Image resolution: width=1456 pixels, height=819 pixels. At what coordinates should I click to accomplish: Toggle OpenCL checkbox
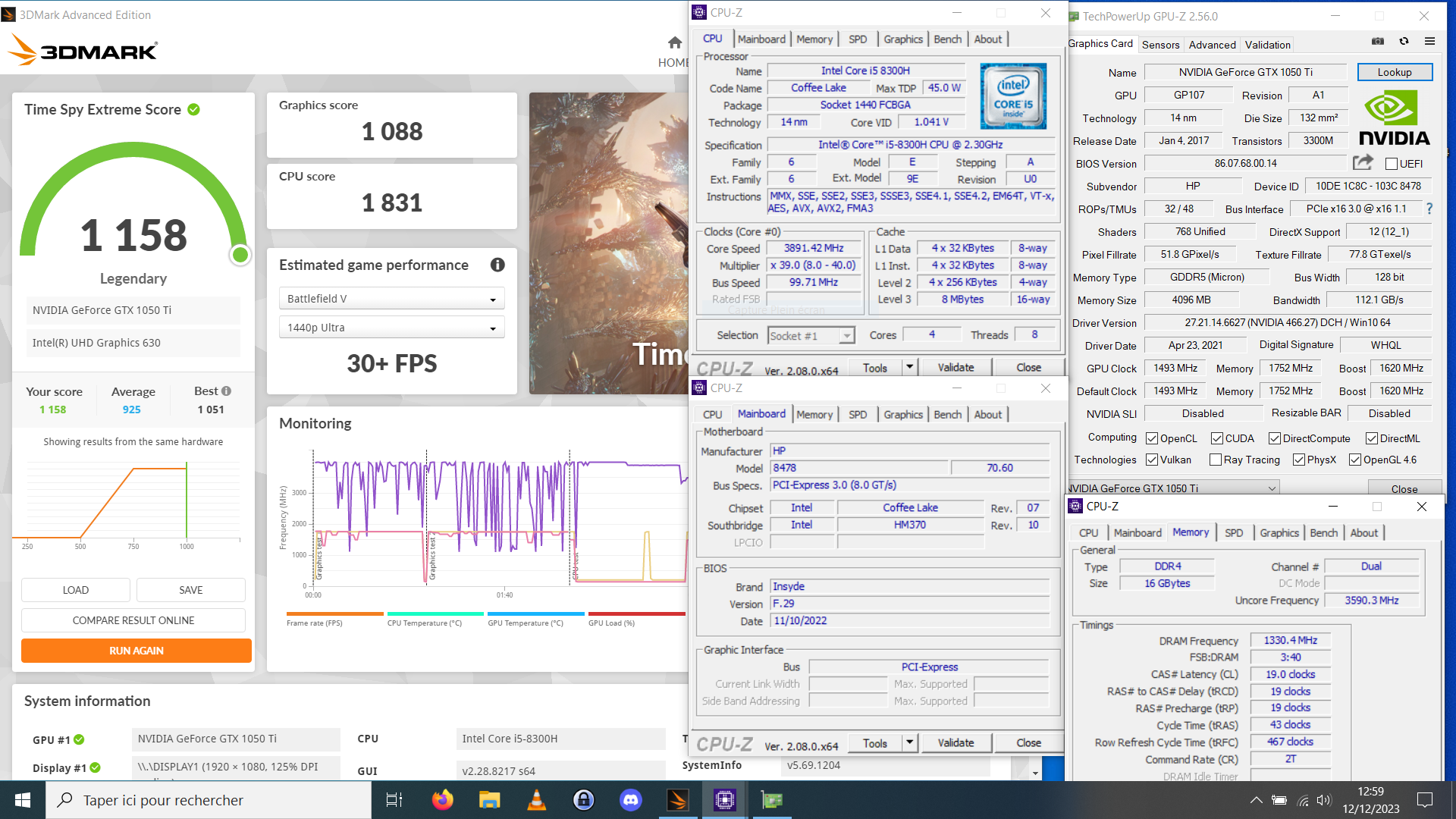[1152, 438]
